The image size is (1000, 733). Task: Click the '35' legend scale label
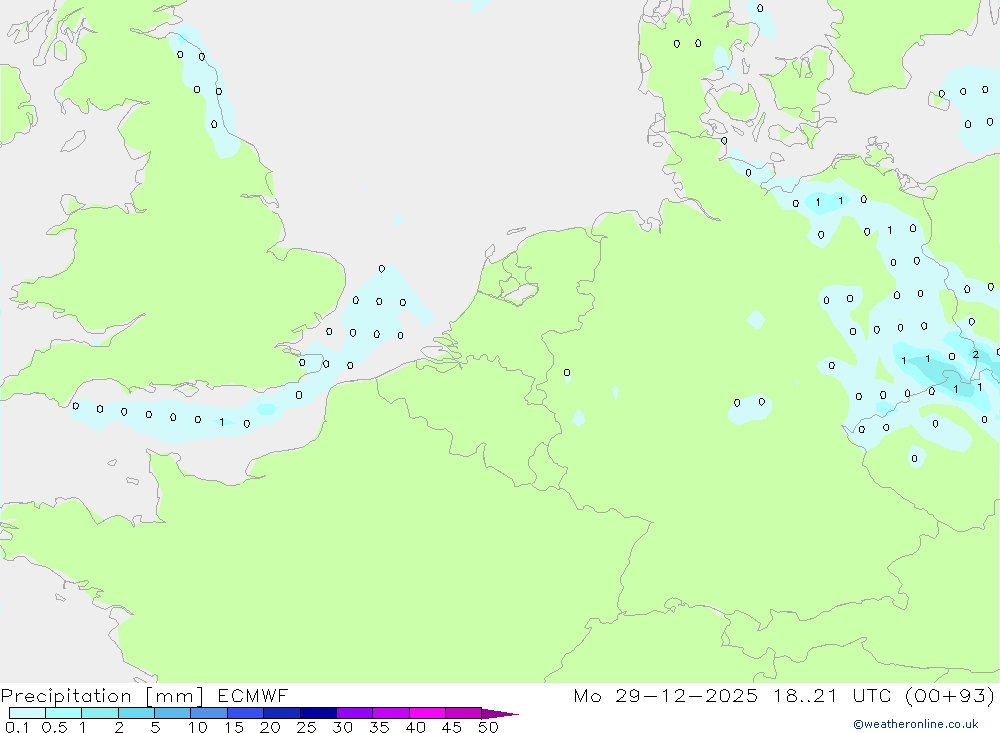(379, 727)
